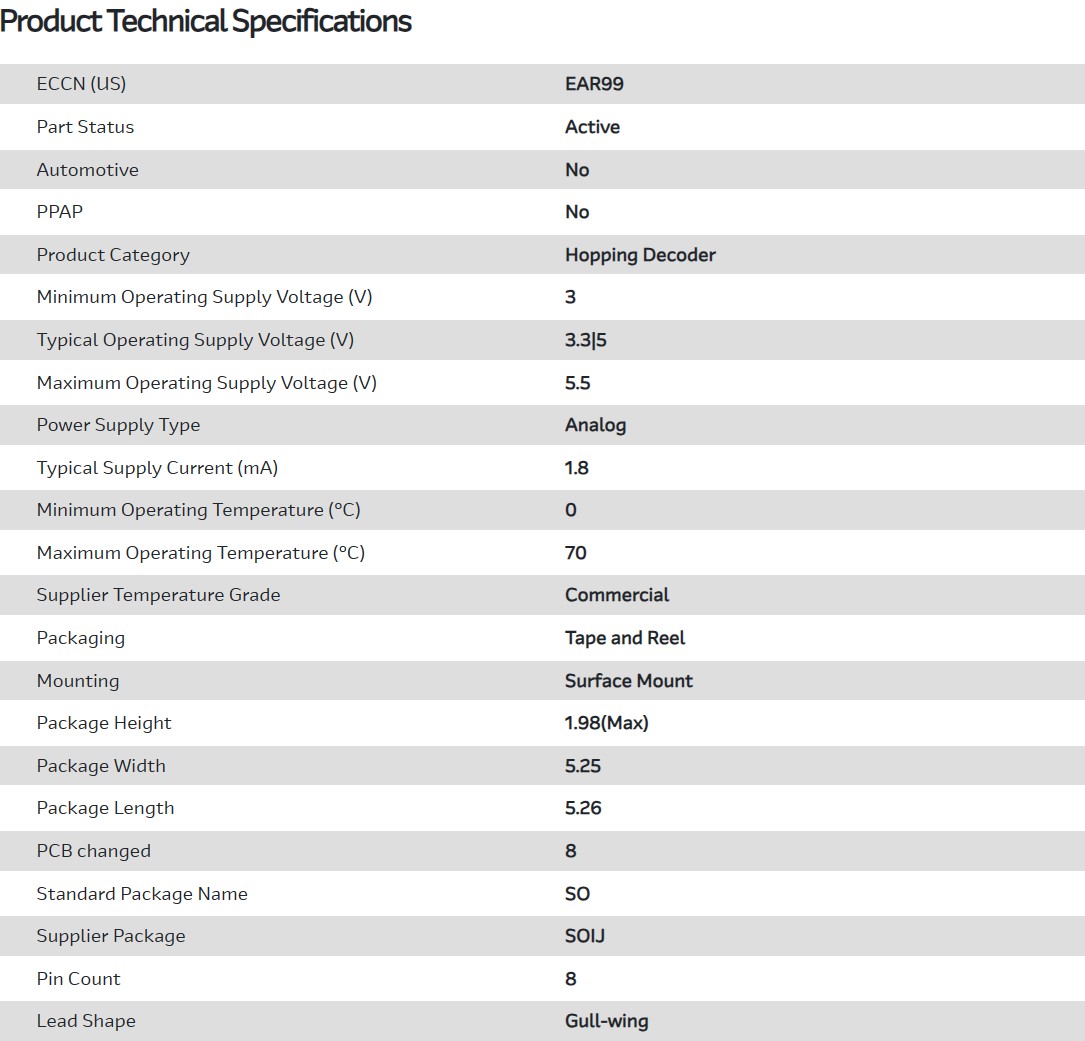Image resolution: width=1085 pixels, height=1041 pixels.
Task: Click the Gull-wing lead shape value
Action: pos(606,1021)
